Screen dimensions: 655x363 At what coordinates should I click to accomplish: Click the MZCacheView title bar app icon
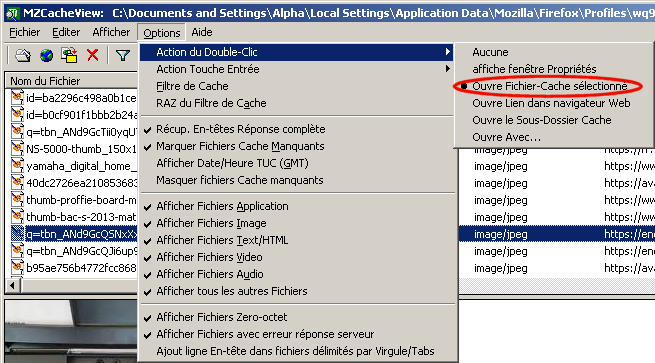[x=12, y=13]
